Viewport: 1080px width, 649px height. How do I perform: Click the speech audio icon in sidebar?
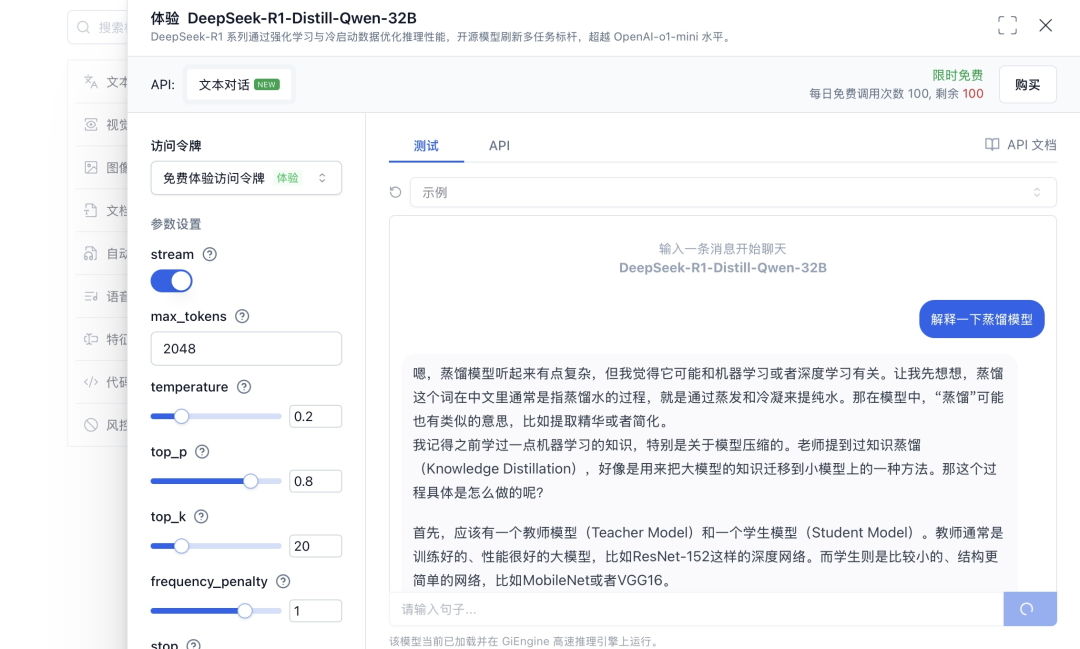(91, 296)
